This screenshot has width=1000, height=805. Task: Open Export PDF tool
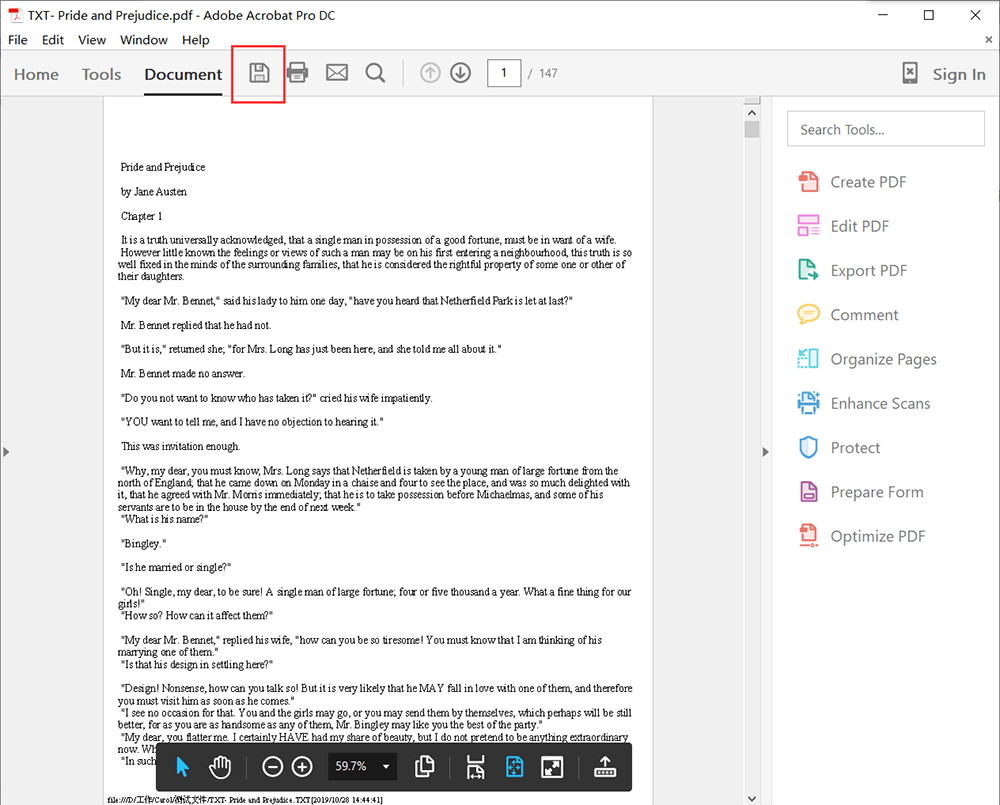point(868,271)
